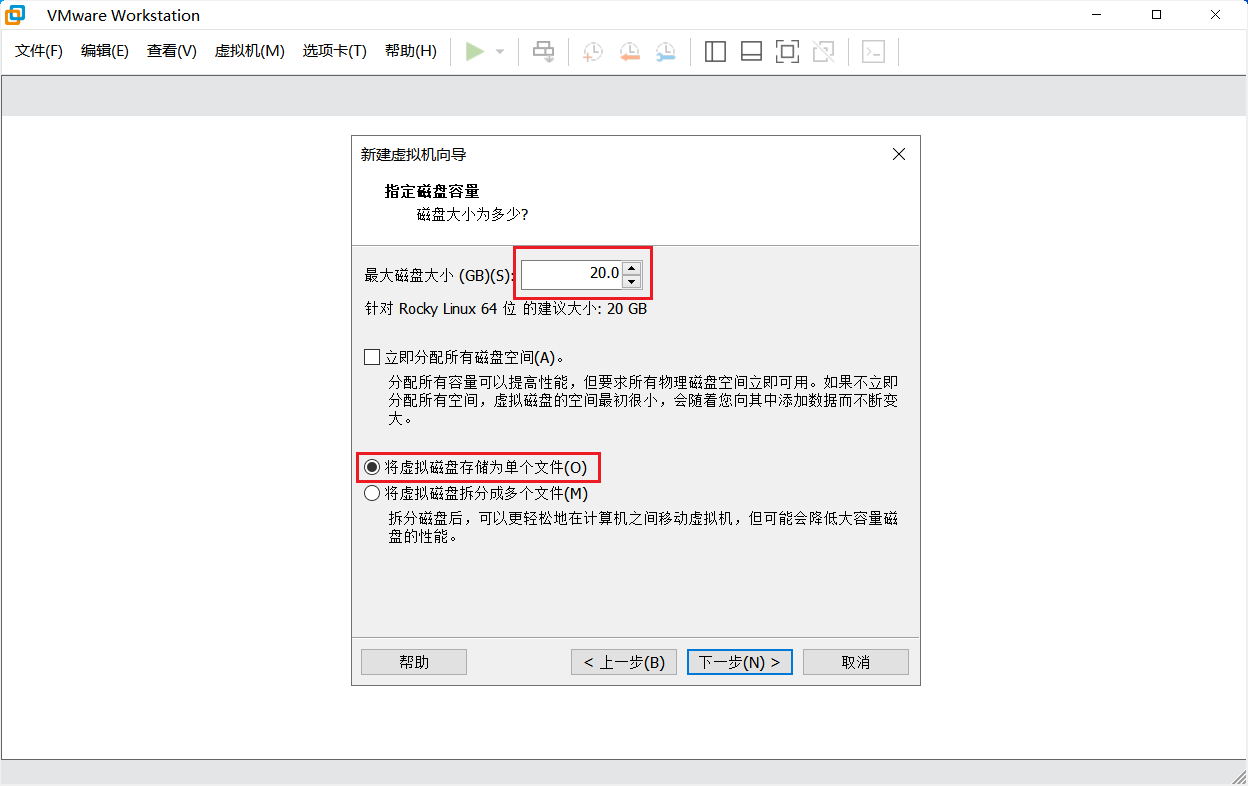
Task: Open the 文件(F) menu
Action: [39, 51]
